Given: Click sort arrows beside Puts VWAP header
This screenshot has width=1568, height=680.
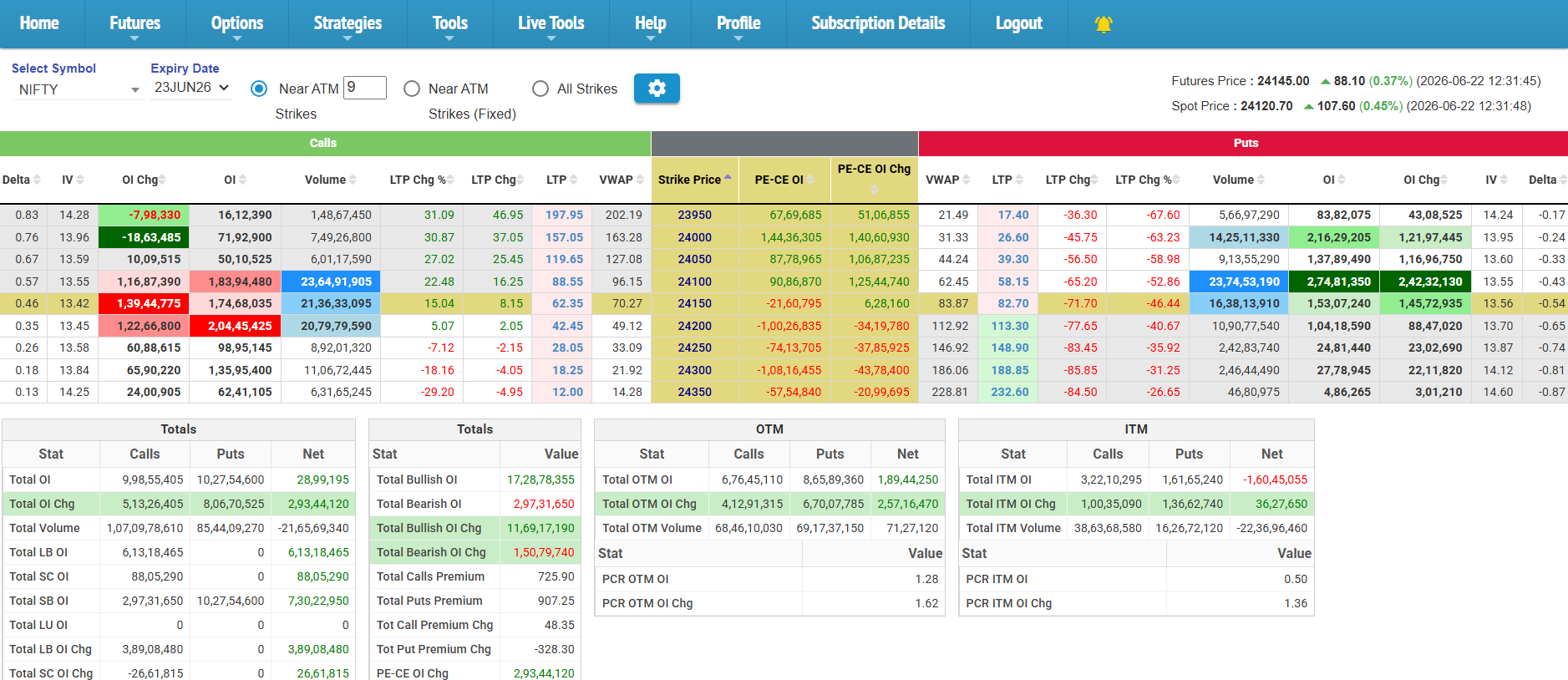Looking at the screenshot, I should [x=967, y=180].
